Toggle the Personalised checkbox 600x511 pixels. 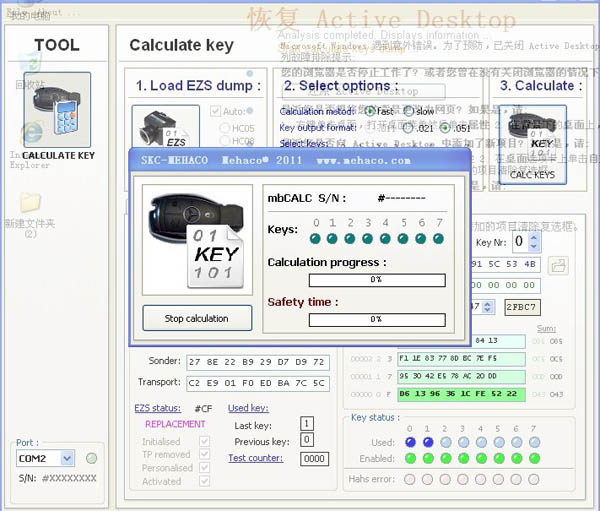click(204, 468)
